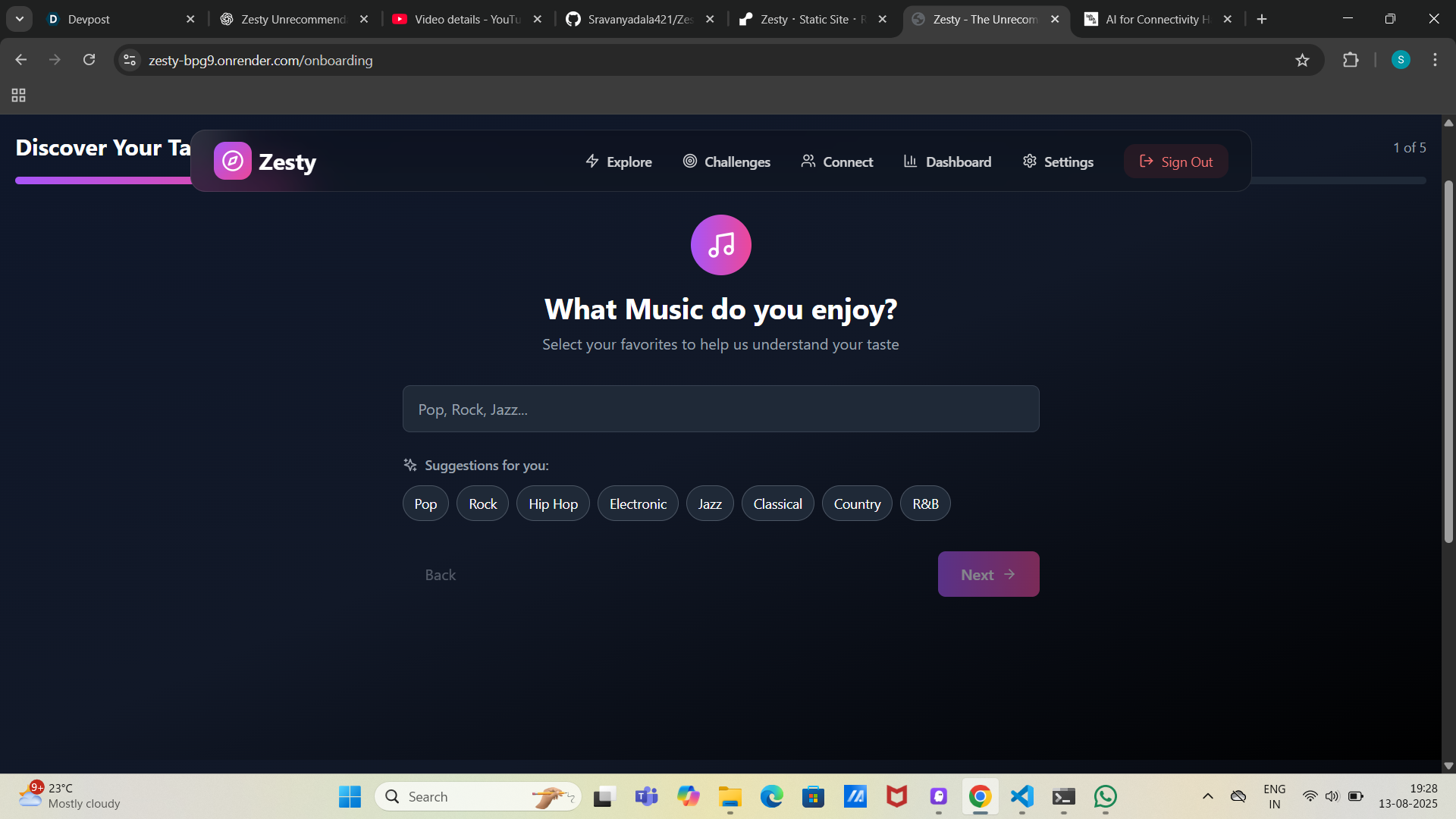1456x819 pixels.
Task: Go to Challenges in navigation bar
Action: click(726, 162)
